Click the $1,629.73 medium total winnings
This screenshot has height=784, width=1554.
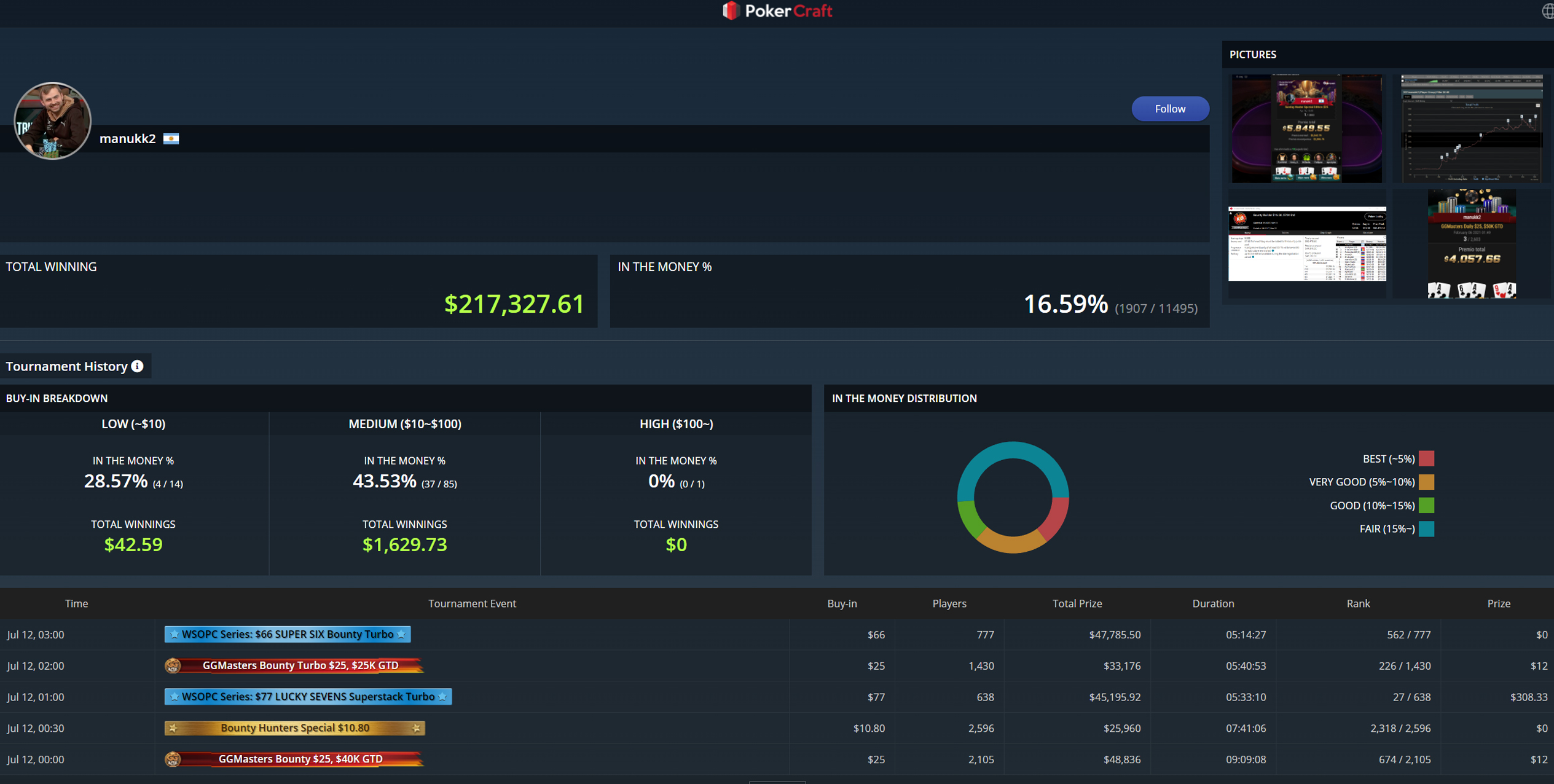(x=405, y=545)
